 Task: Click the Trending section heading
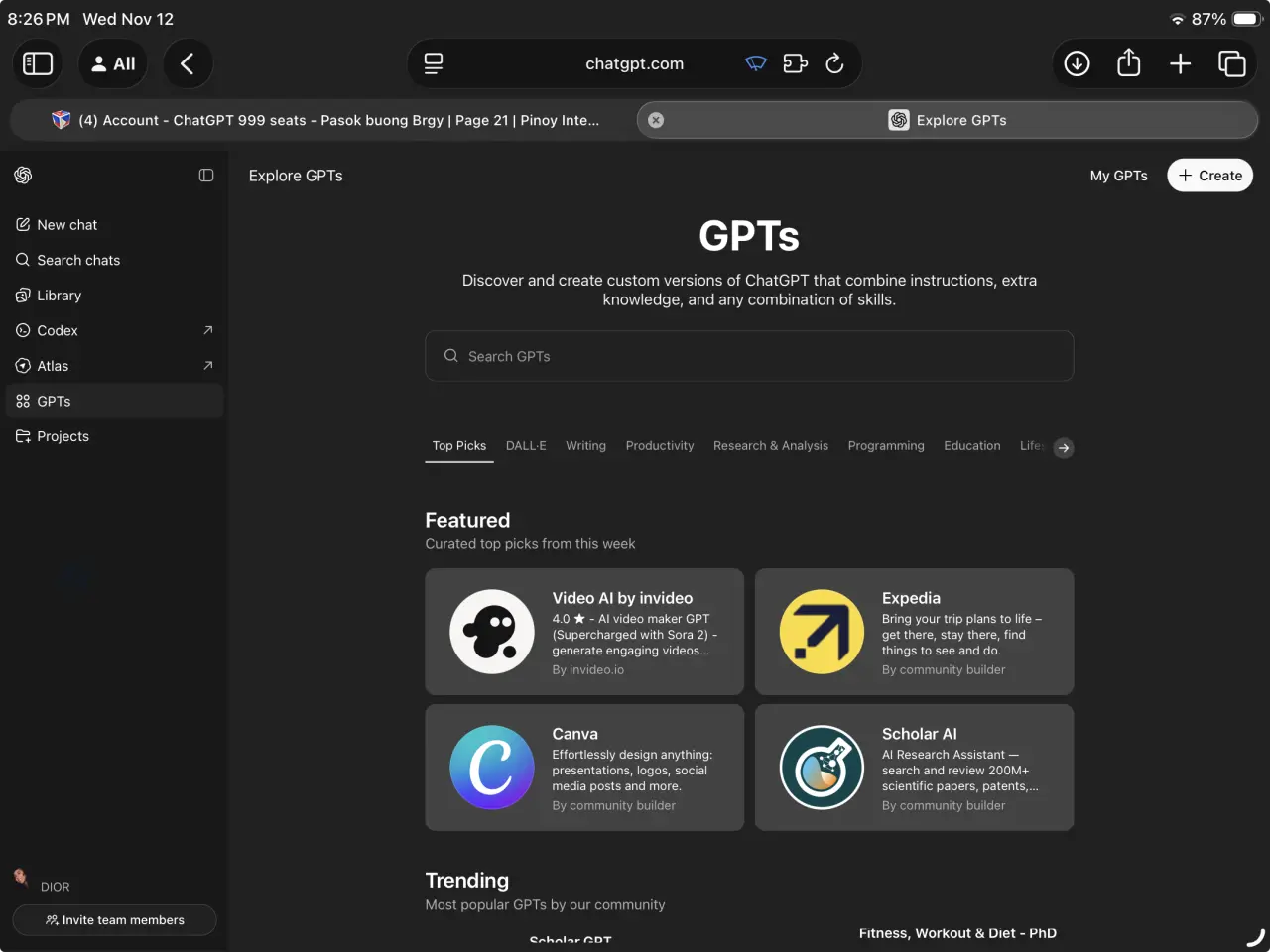tap(466, 881)
